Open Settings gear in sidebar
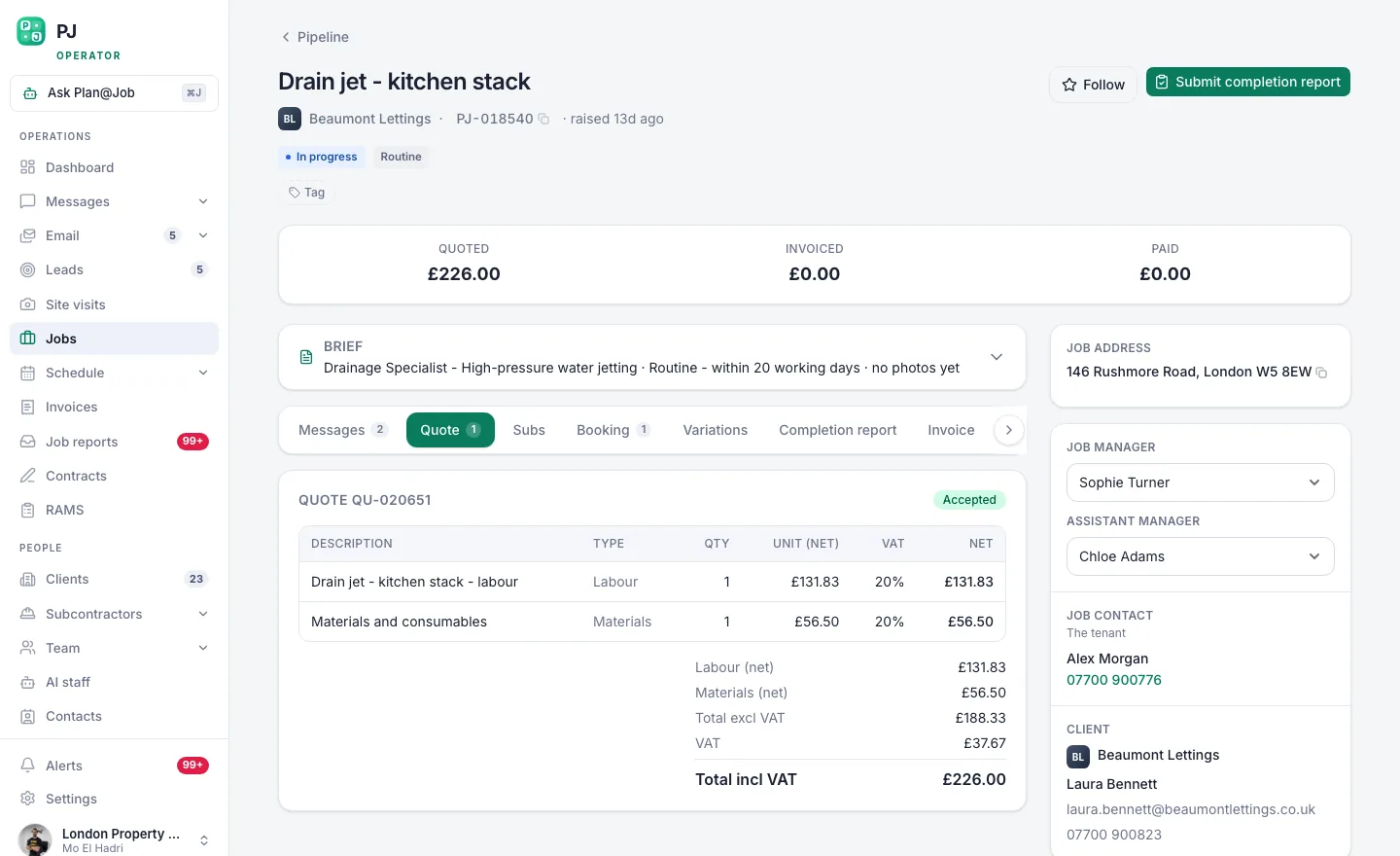 pyautogui.click(x=28, y=799)
